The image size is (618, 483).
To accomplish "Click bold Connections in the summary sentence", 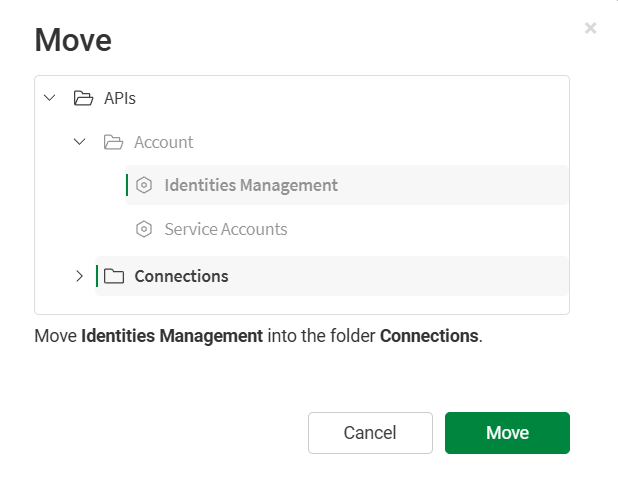I will (x=429, y=336).
